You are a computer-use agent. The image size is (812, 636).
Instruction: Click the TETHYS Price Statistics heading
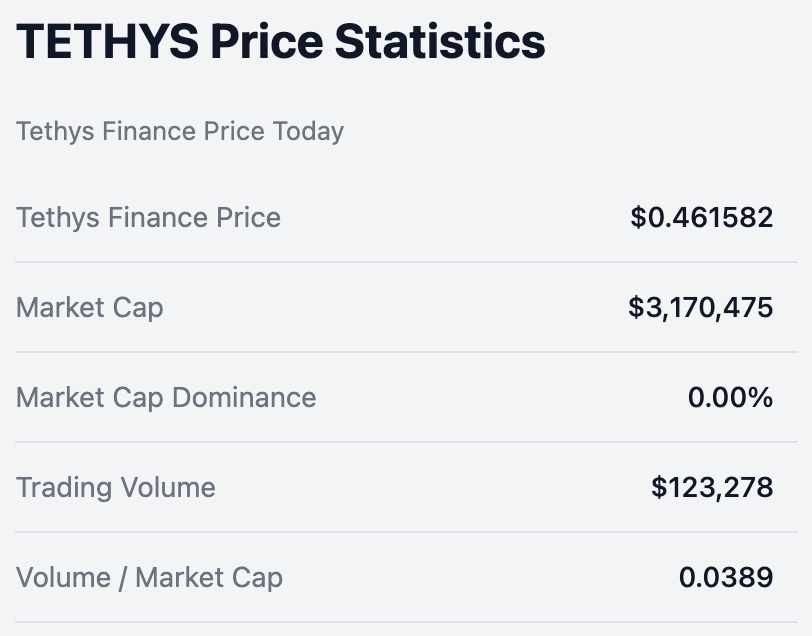click(281, 41)
